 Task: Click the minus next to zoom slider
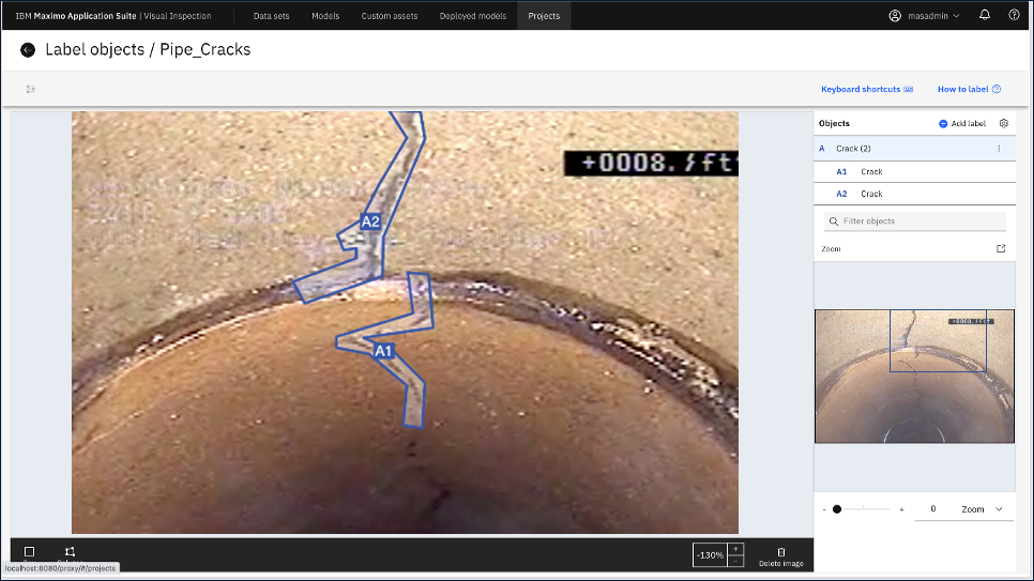(x=824, y=509)
